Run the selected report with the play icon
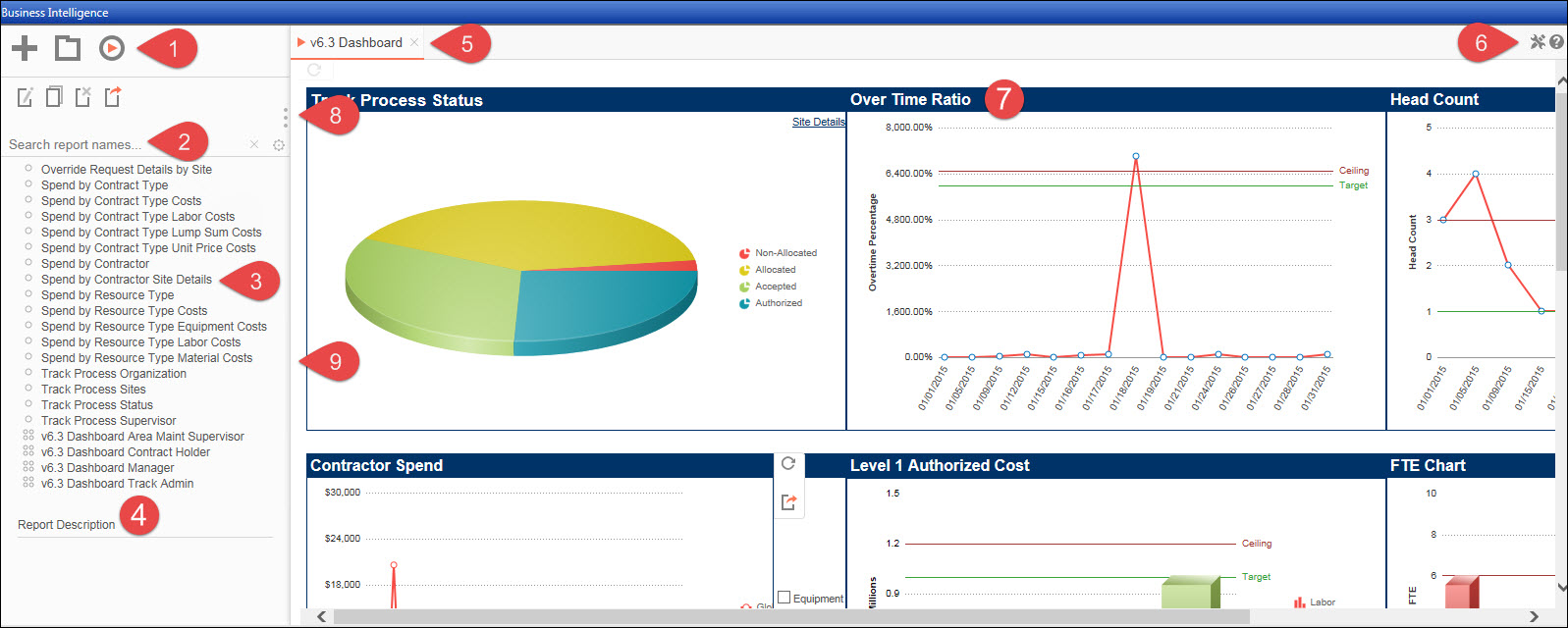 (x=112, y=47)
